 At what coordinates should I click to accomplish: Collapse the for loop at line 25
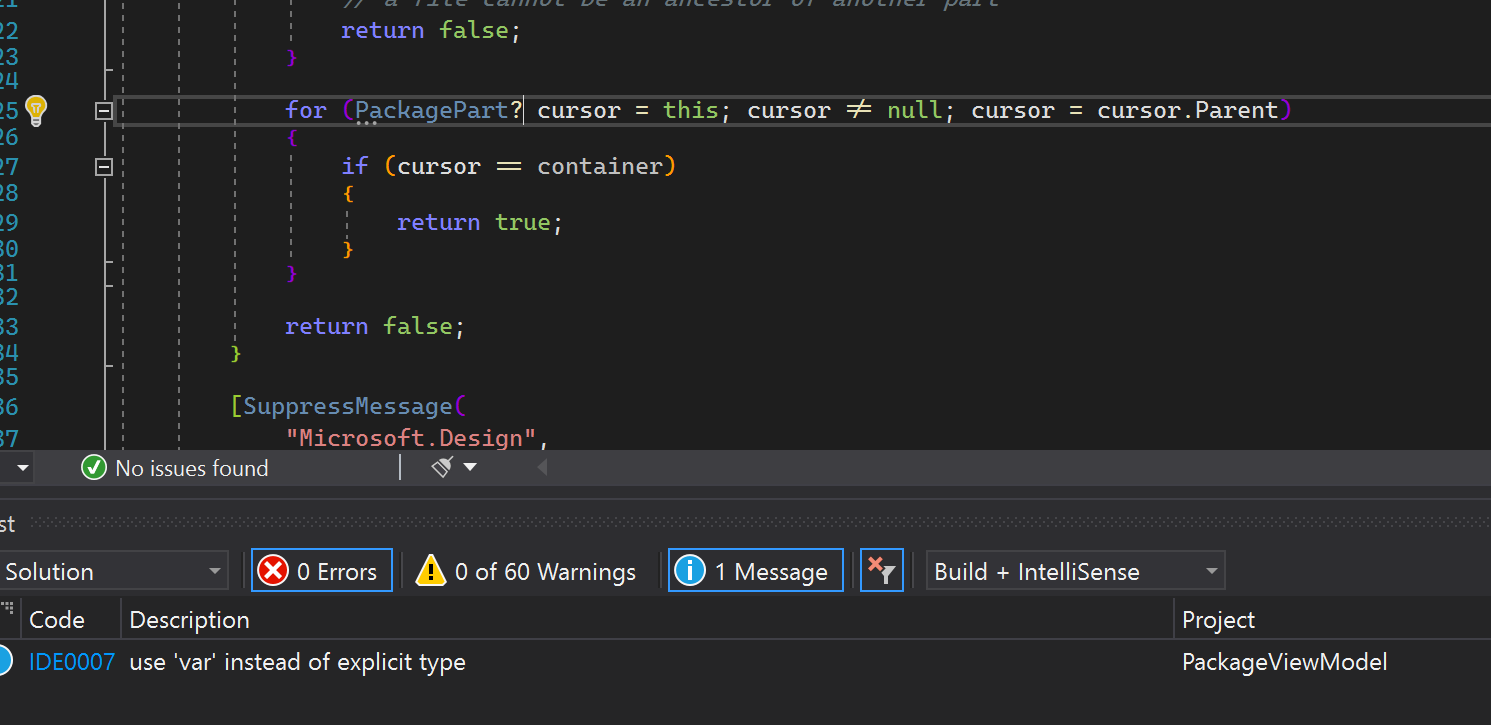(103, 110)
